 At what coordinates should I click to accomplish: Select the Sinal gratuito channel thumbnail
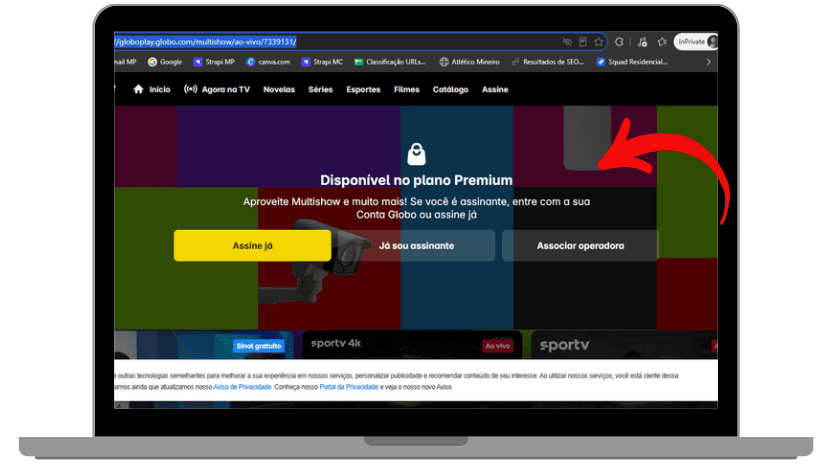coord(204,345)
